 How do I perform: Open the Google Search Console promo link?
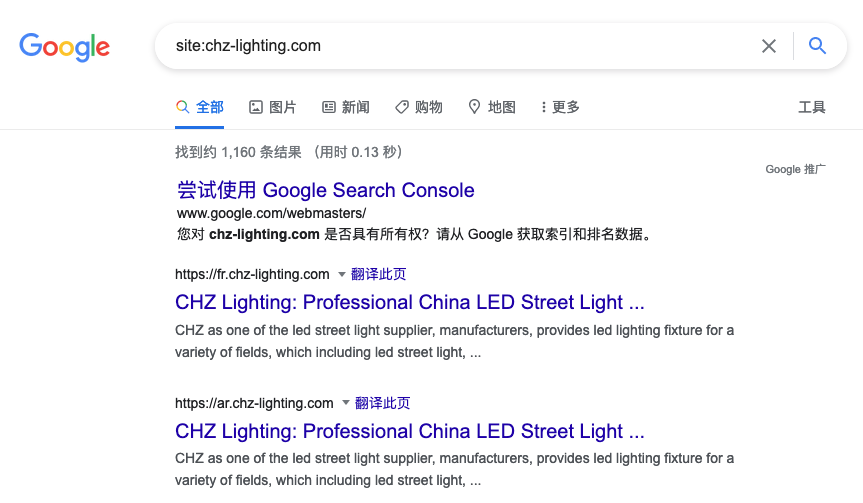pyautogui.click(x=326, y=190)
